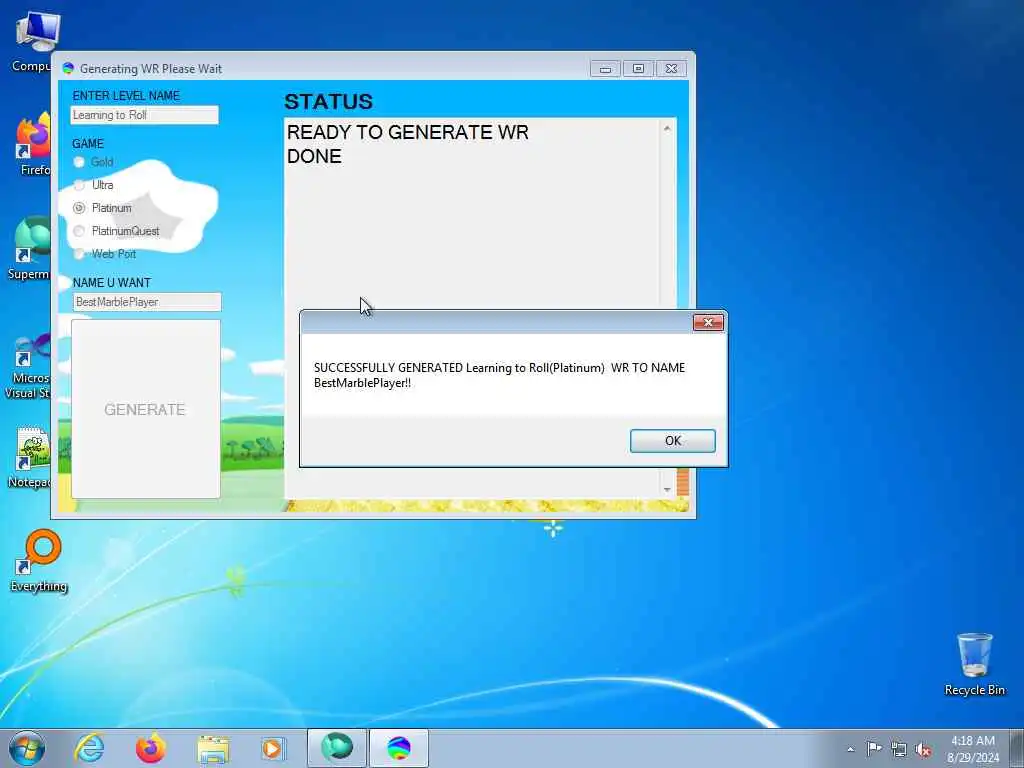Click the READY TO GENERATE WR text

(x=408, y=132)
